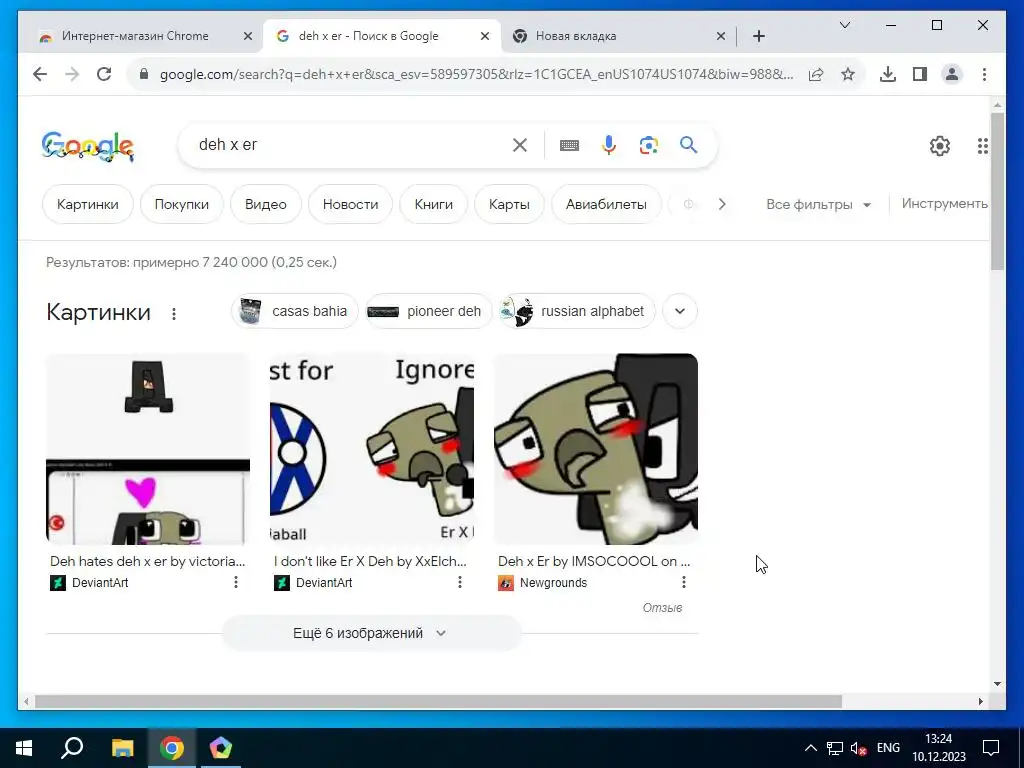1024x768 pixels.
Task: Filter results by Карты
Action: tap(509, 204)
